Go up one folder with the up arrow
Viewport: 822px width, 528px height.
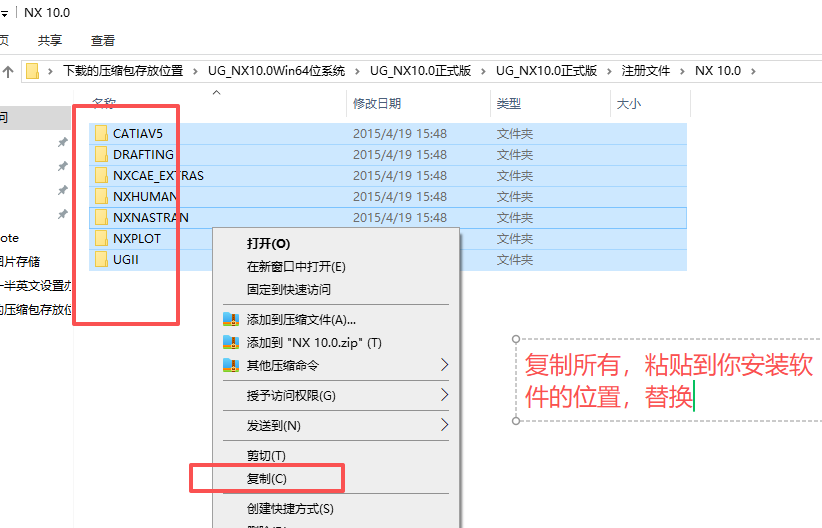click(8, 71)
